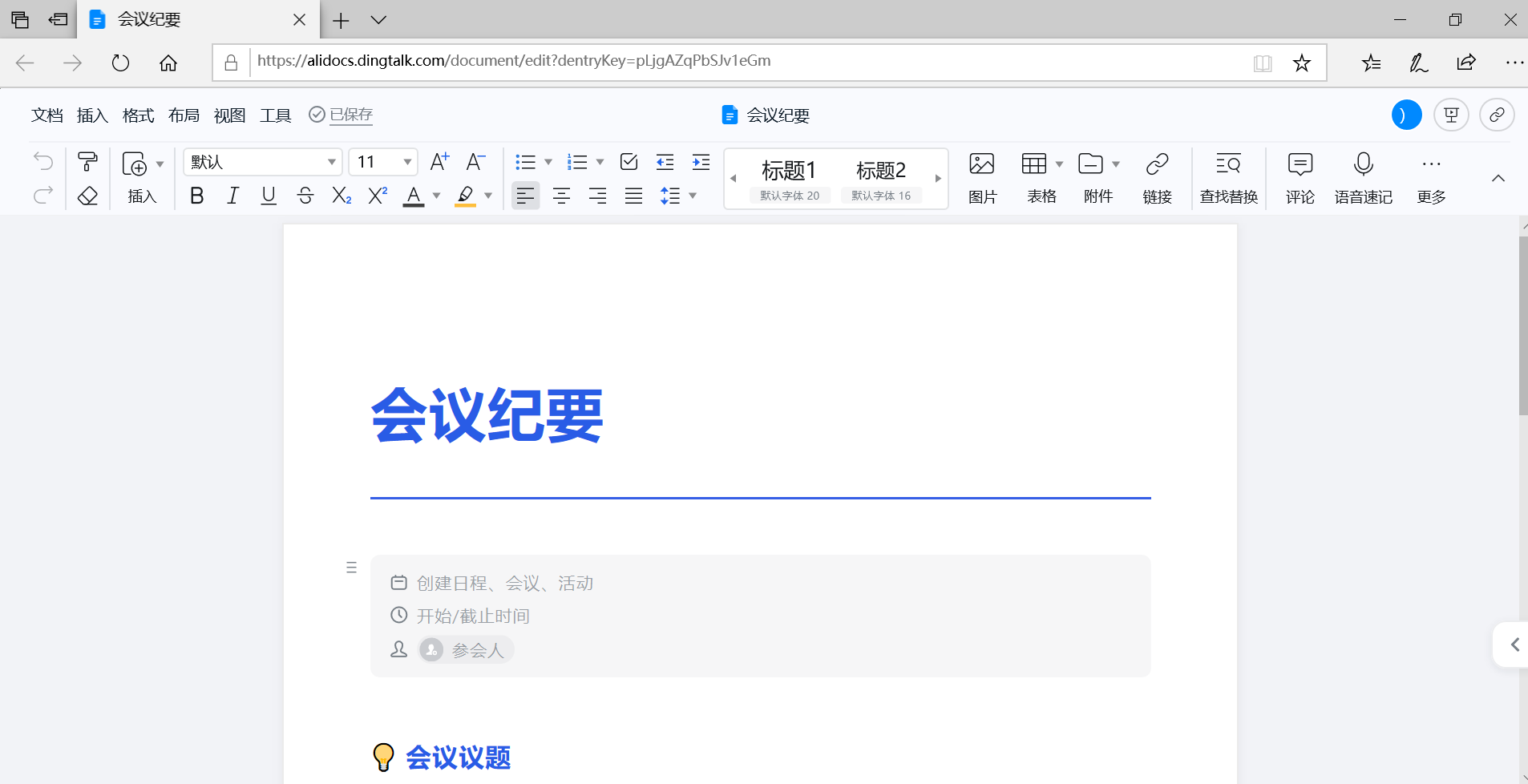Open the 视图 menu
This screenshot has width=1528, height=784.
coord(229,115)
